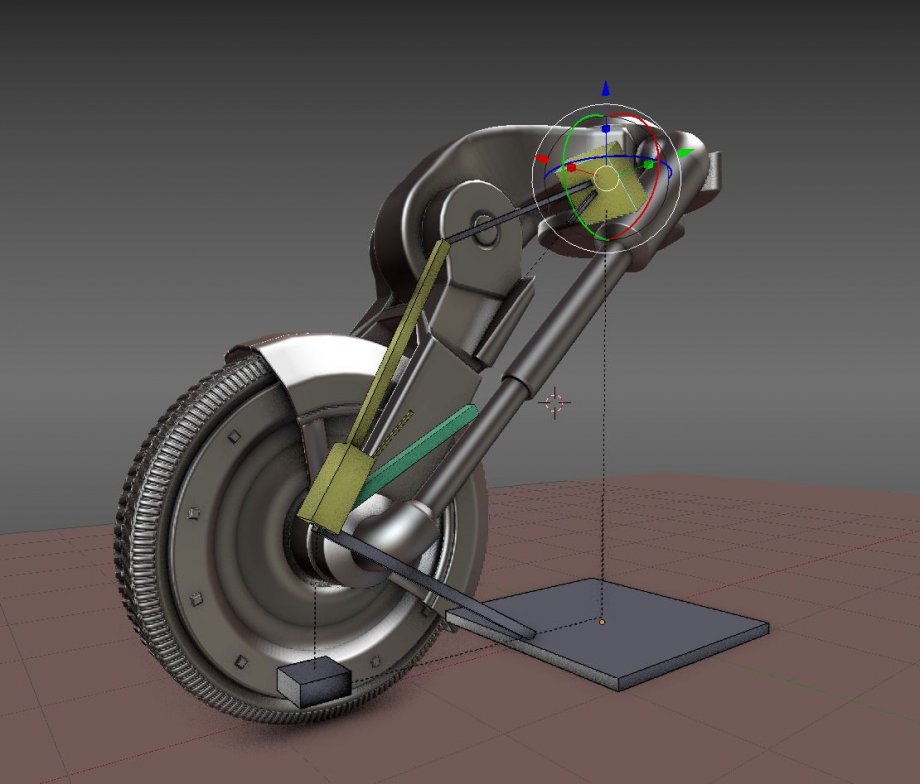Click the green square translate handle on the gizmo
The height and width of the screenshot is (784, 920).
(648, 164)
